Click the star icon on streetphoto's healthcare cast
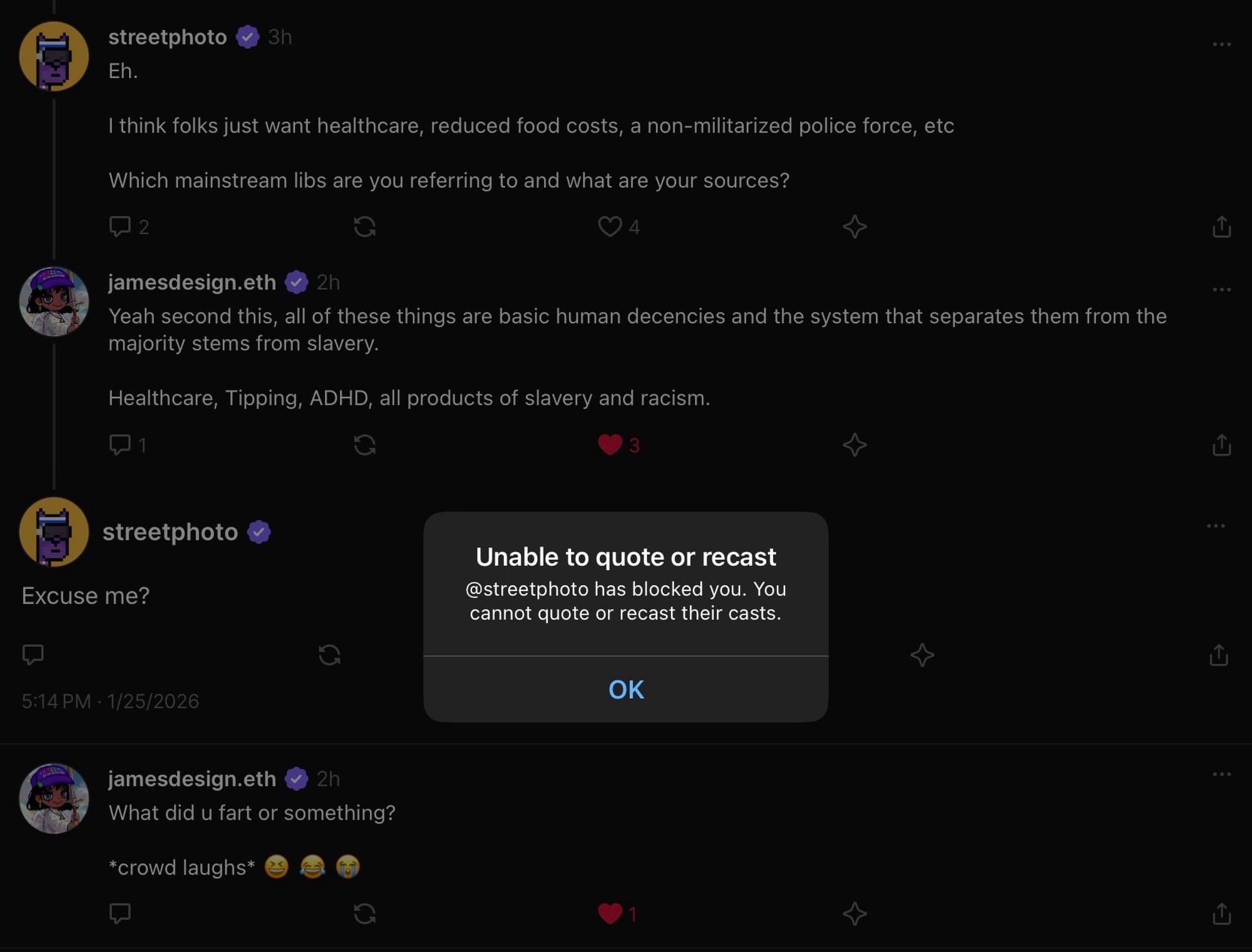Screen dimensions: 1252x952 tap(854, 226)
